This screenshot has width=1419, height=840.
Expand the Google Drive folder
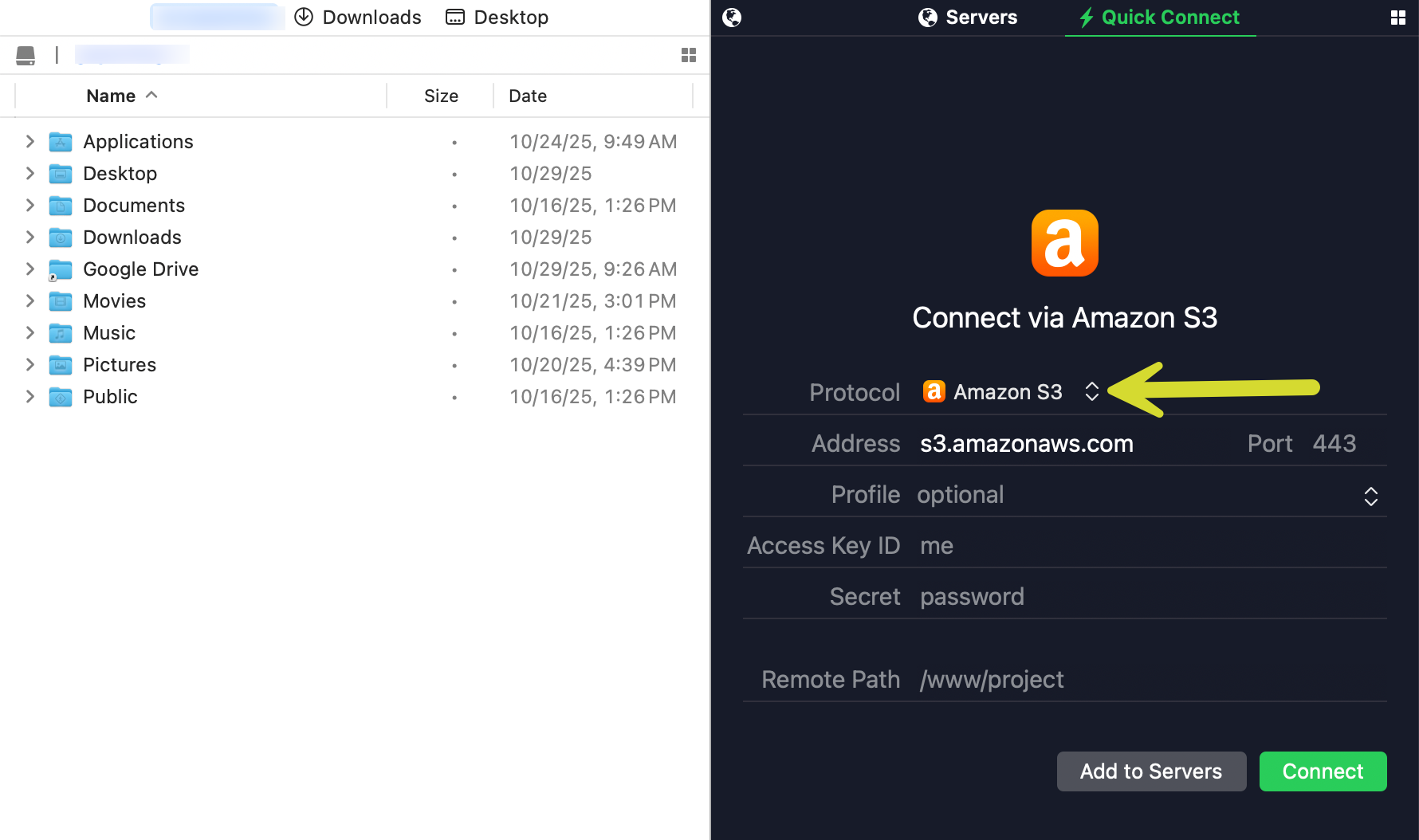point(29,269)
